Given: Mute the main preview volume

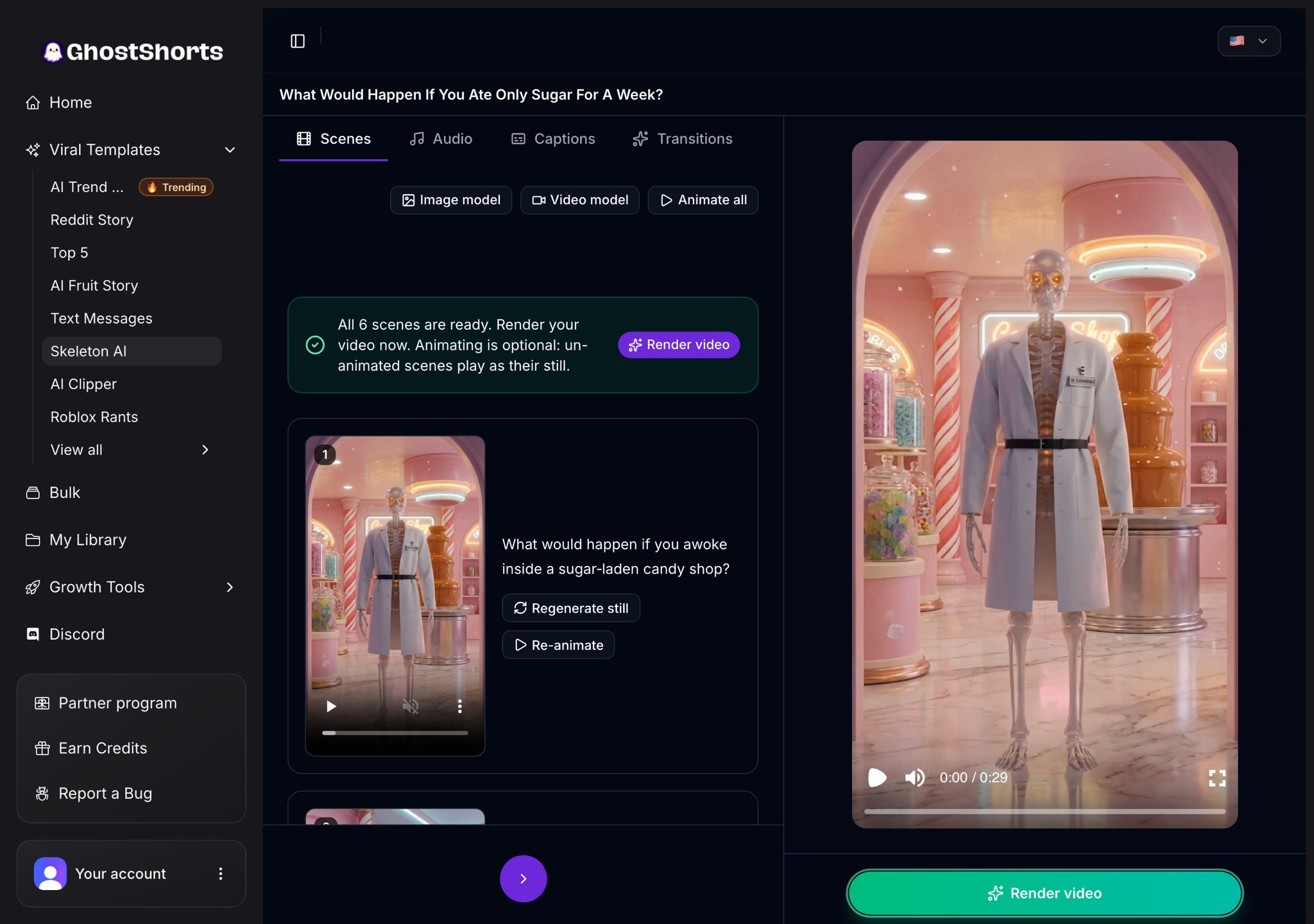Looking at the screenshot, I should click(915, 778).
